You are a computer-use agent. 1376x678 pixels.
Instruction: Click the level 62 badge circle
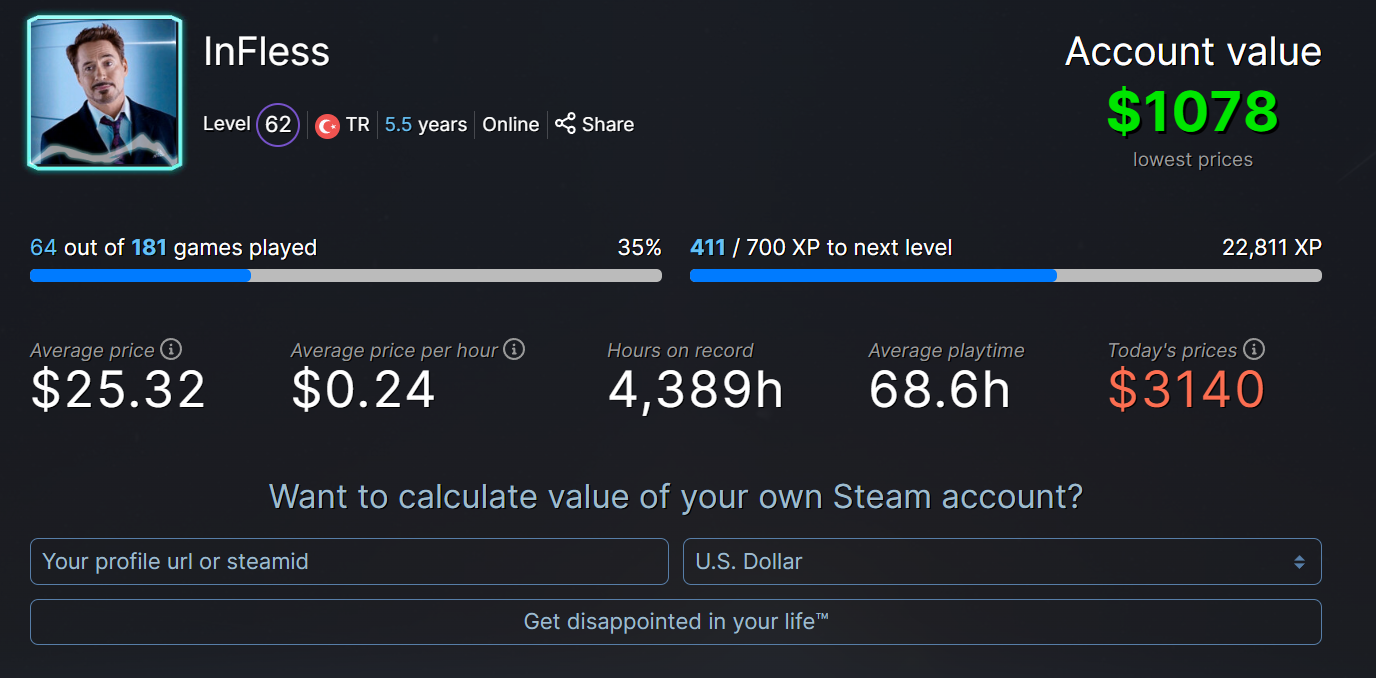tap(278, 125)
